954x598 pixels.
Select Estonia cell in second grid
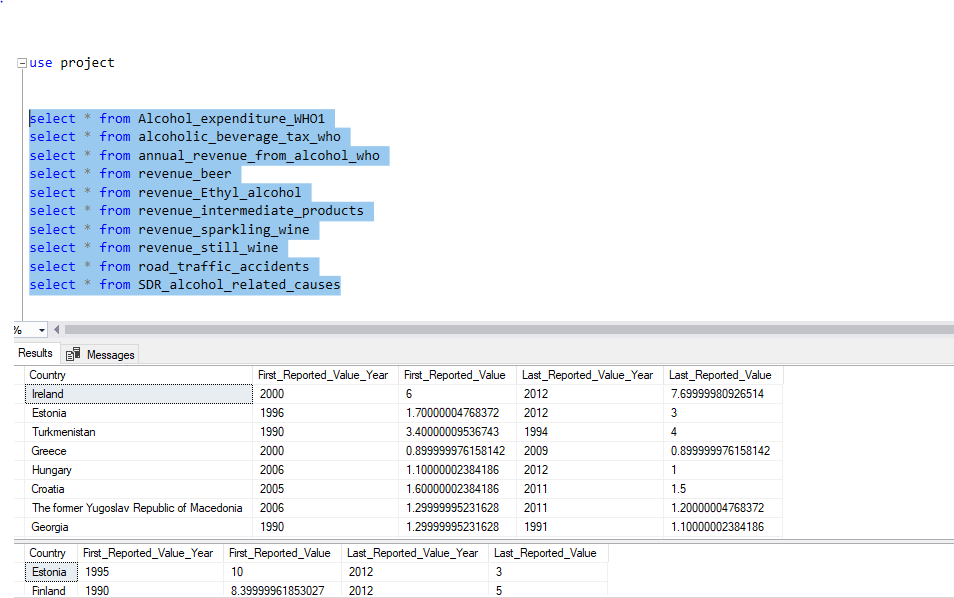[x=51, y=572]
